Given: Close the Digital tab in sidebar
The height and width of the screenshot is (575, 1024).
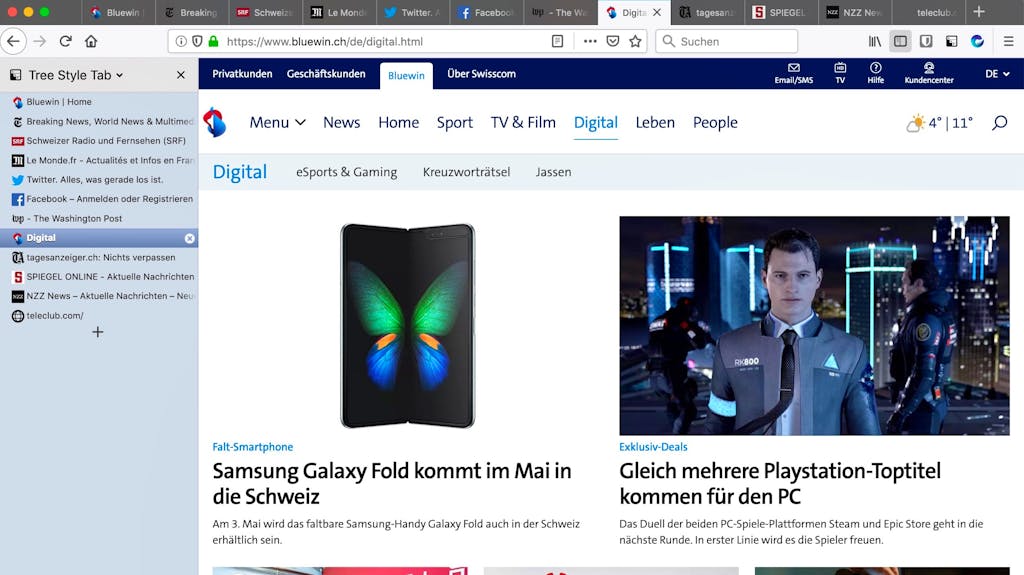Looking at the screenshot, I should pyautogui.click(x=189, y=238).
